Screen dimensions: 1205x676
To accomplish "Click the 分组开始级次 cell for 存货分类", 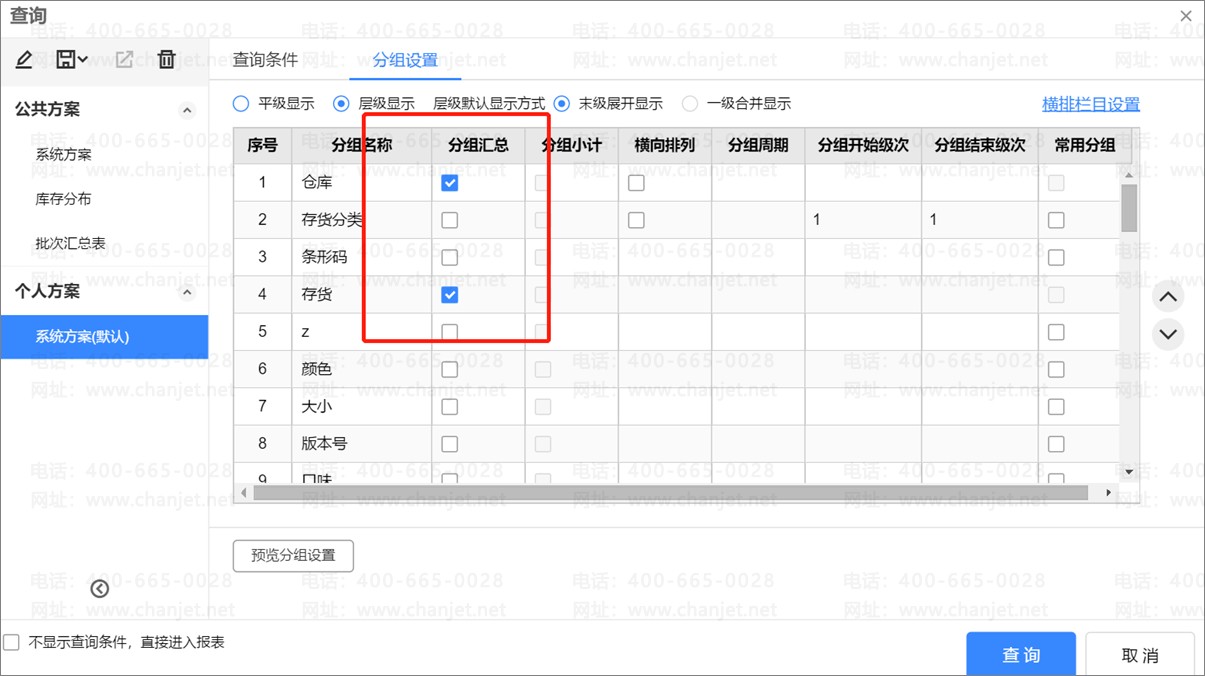I will point(863,220).
